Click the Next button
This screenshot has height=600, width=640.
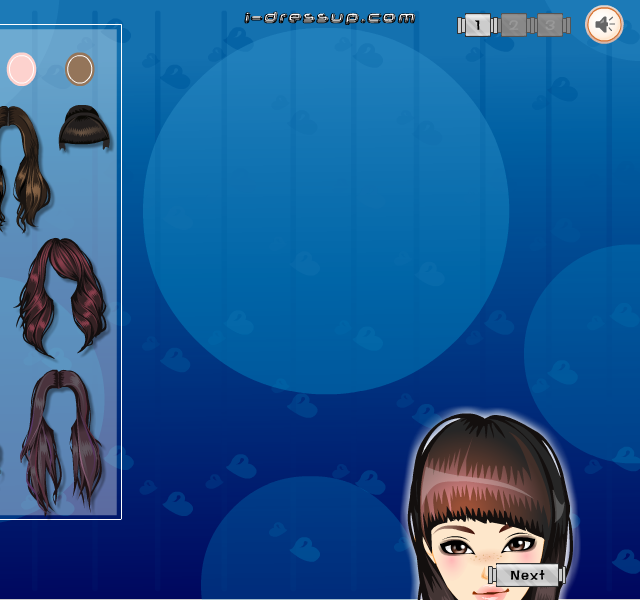527,575
